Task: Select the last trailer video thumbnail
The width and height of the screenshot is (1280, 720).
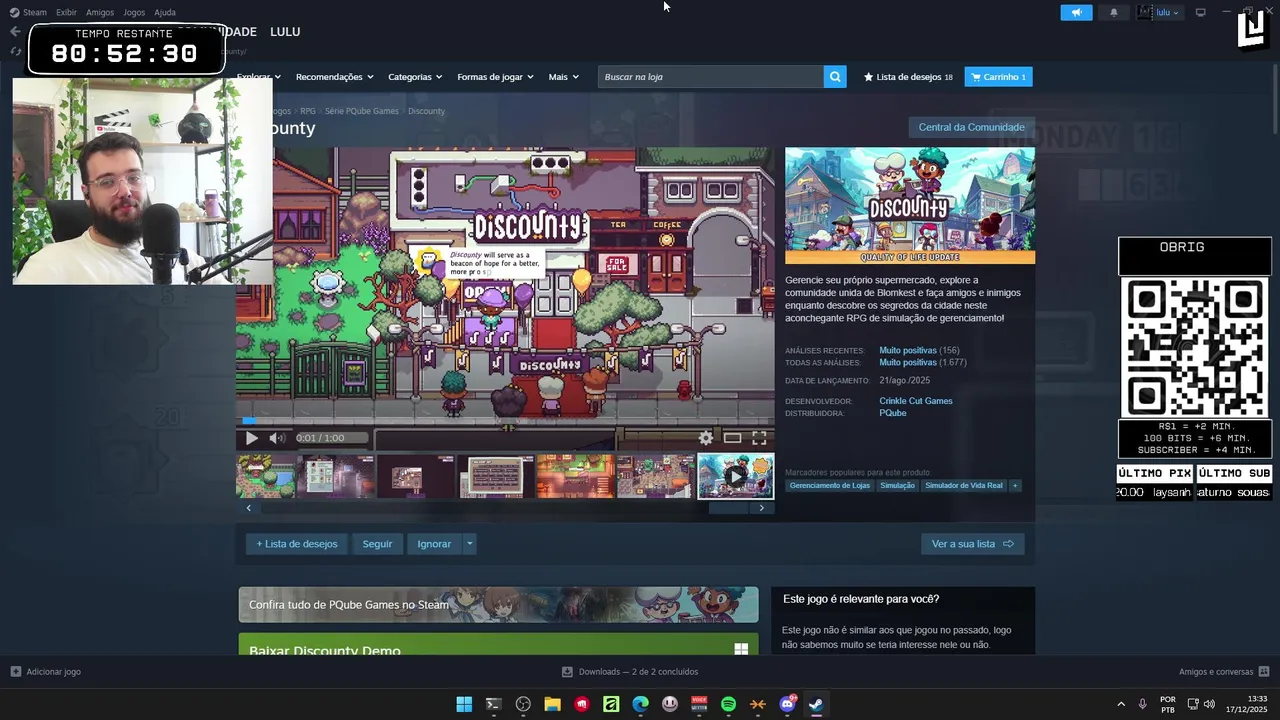Action: (x=735, y=476)
